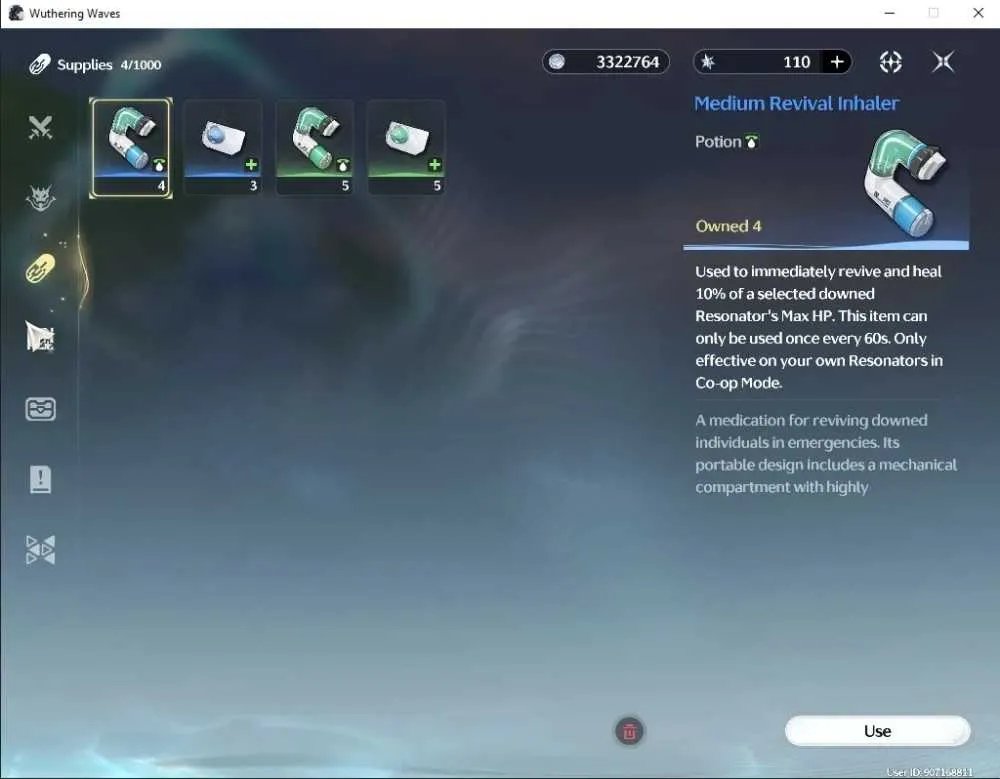Click the Shell Credit coin icon
The image size is (1000, 779).
[557, 62]
